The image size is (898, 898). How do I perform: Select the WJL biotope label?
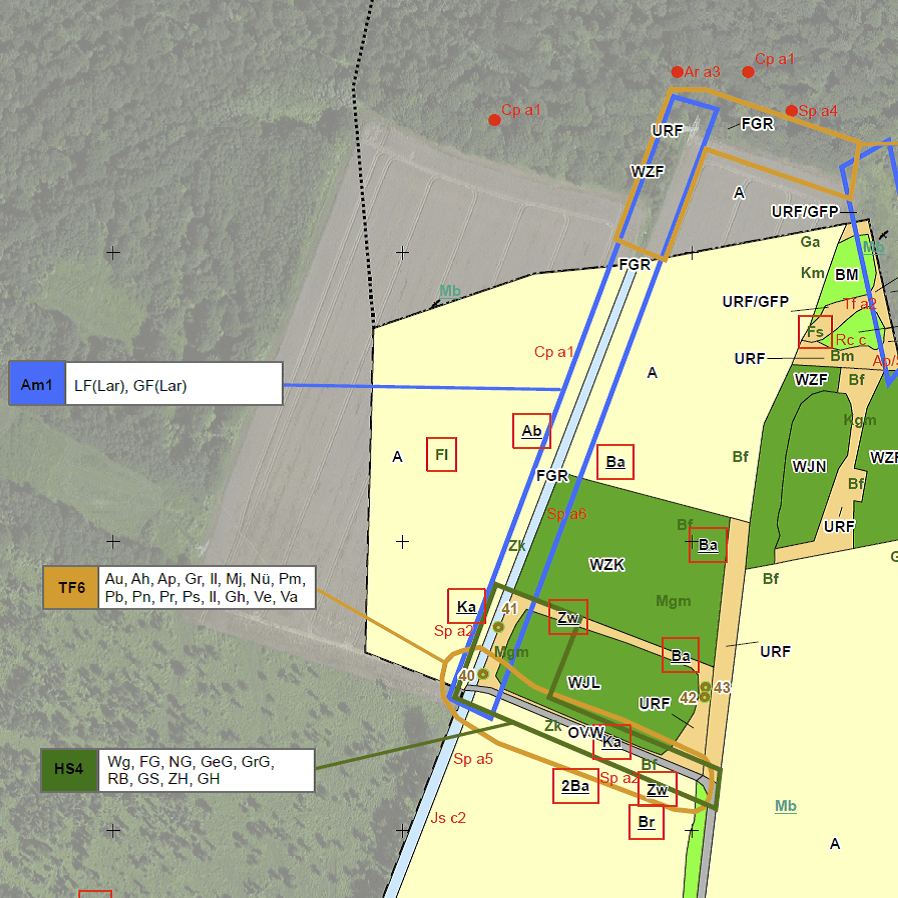point(584,683)
